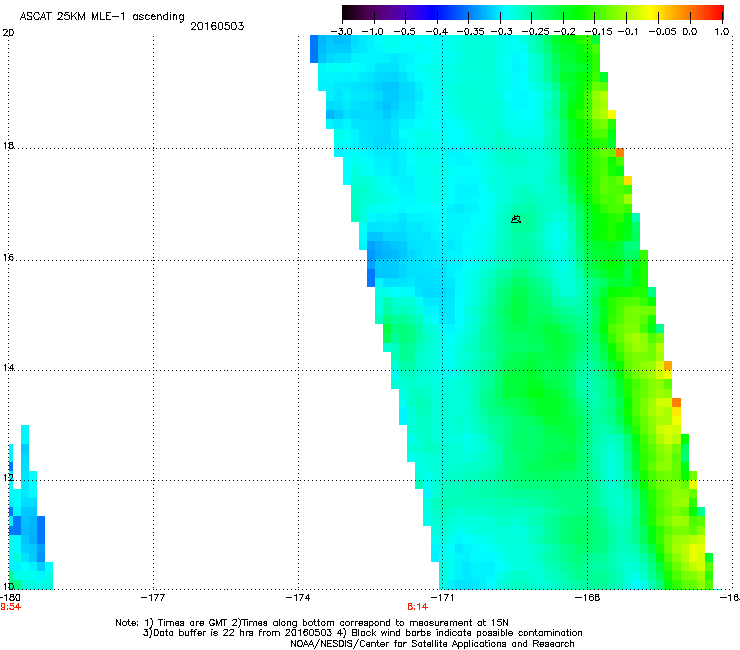Click the orange data cell on the 14 latitude line
This screenshot has height=650, width=740.
coord(668,365)
